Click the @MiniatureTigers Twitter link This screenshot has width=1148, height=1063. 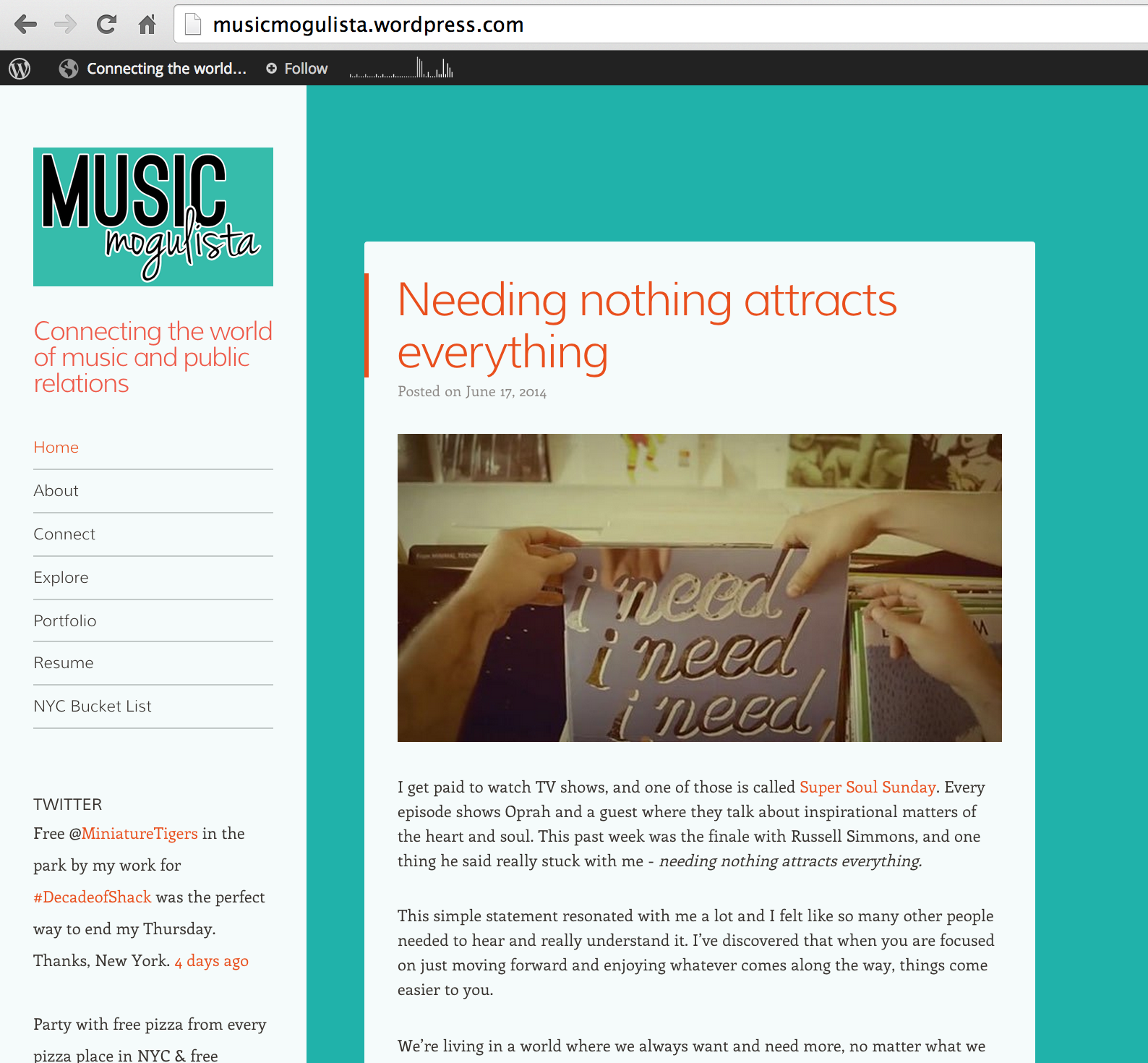tap(139, 834)
